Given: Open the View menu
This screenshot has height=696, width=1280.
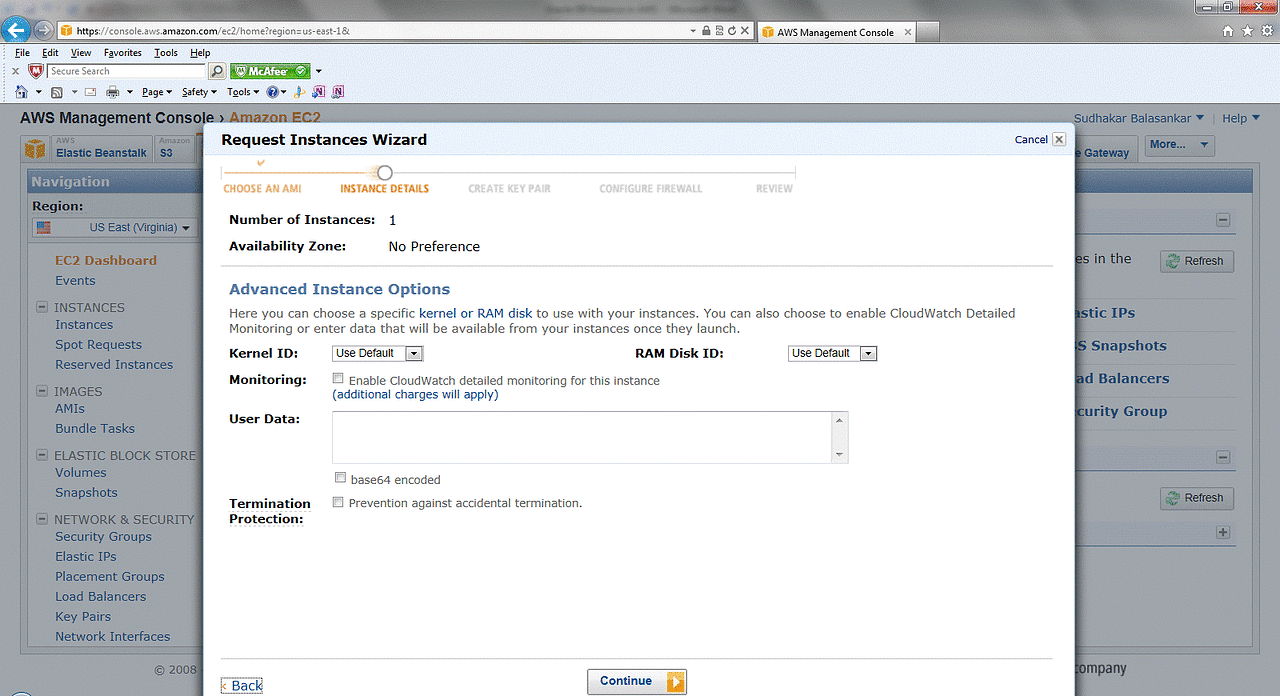Looking at the screenshot, I should [x=81, y=53].
